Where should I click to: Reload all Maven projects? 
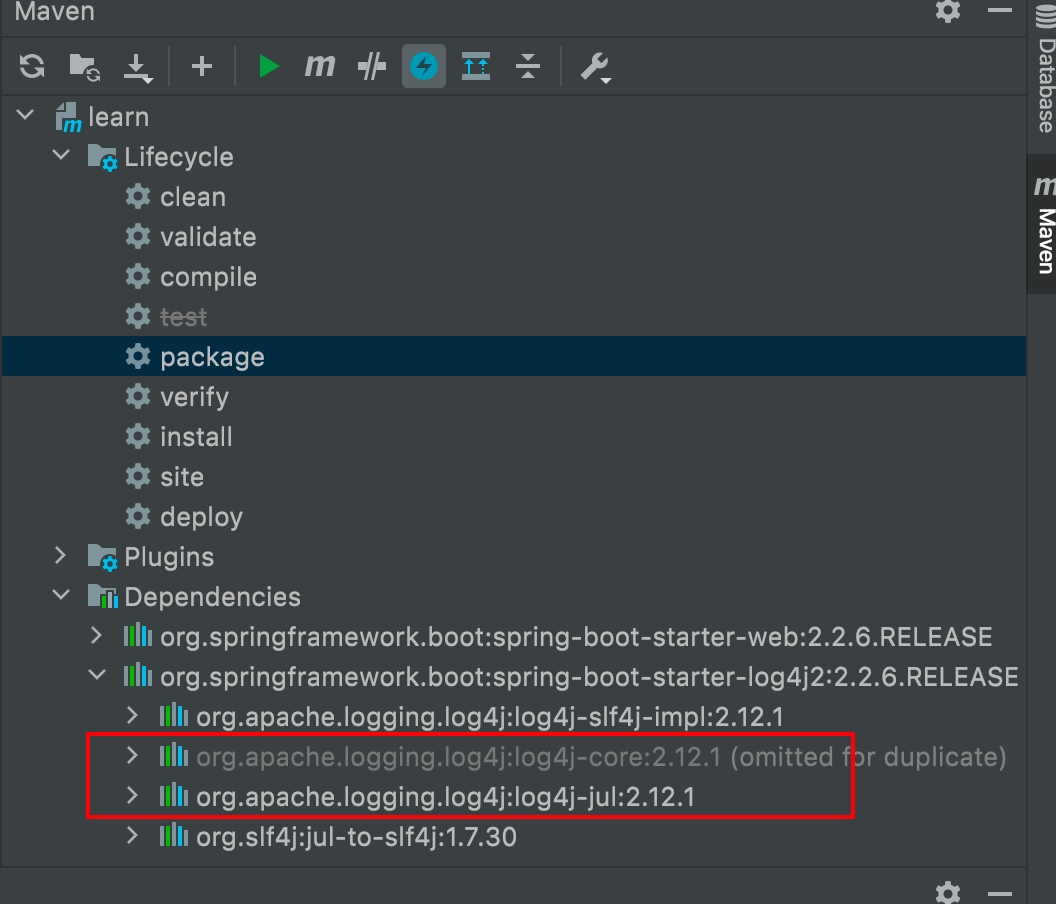[31, 66]
